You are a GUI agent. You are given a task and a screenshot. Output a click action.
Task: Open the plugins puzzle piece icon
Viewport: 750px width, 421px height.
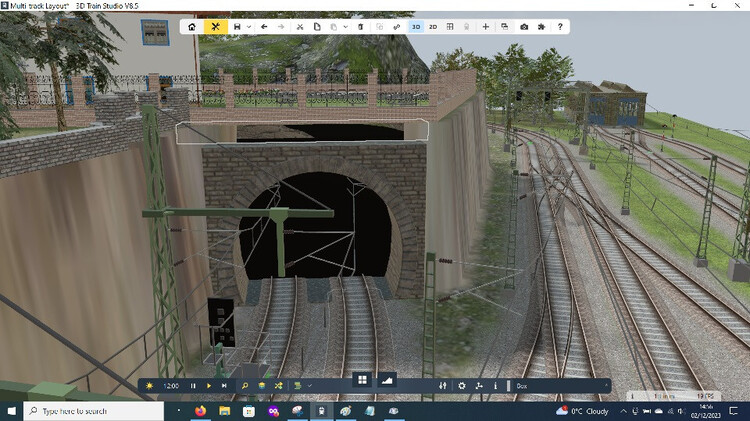point(541,27)
